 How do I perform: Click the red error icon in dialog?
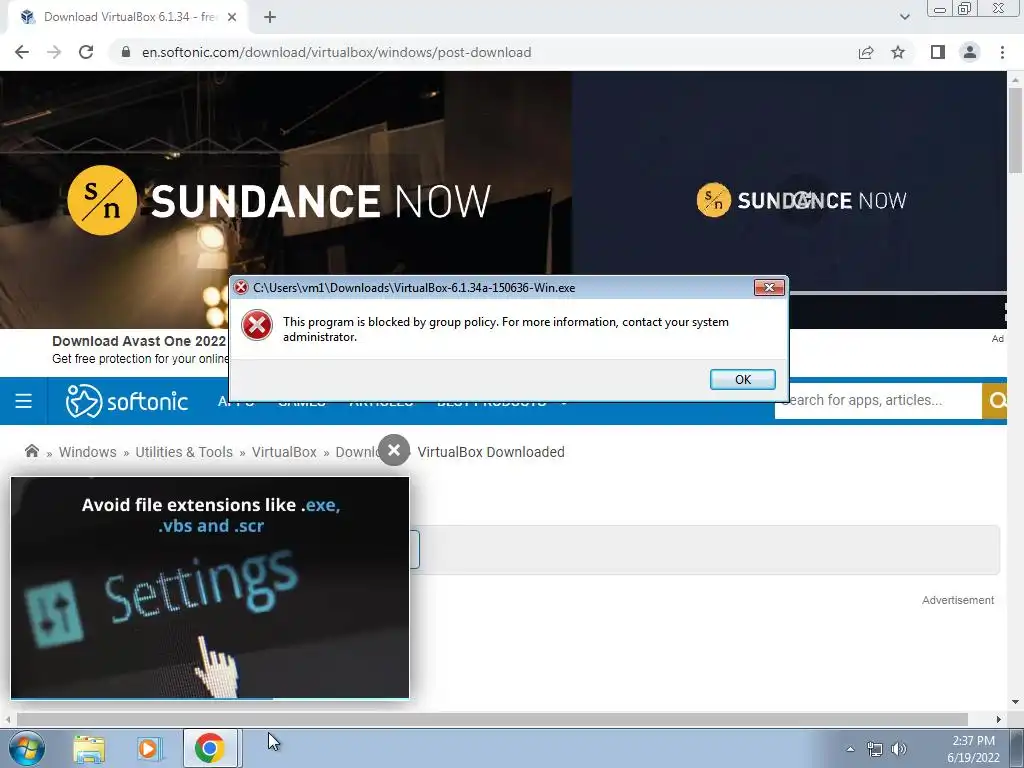[x=257, y=325]
